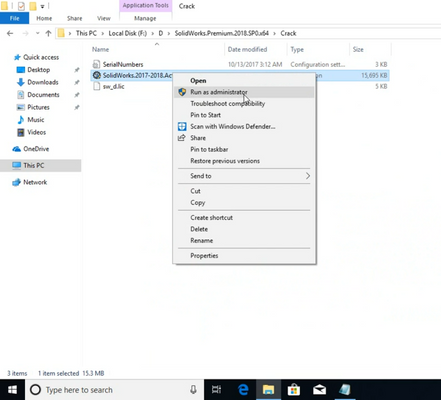Open OneDrive in navigation pane
This screenshot has height=400, width=441.
[x=36, y=149]
